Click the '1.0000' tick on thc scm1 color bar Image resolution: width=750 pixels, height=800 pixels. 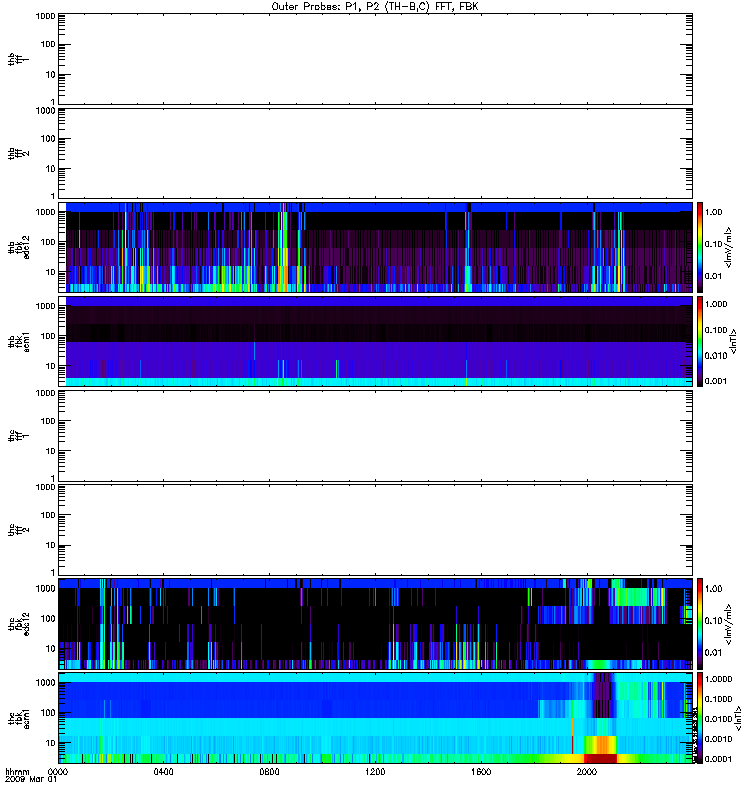point(718,679)
